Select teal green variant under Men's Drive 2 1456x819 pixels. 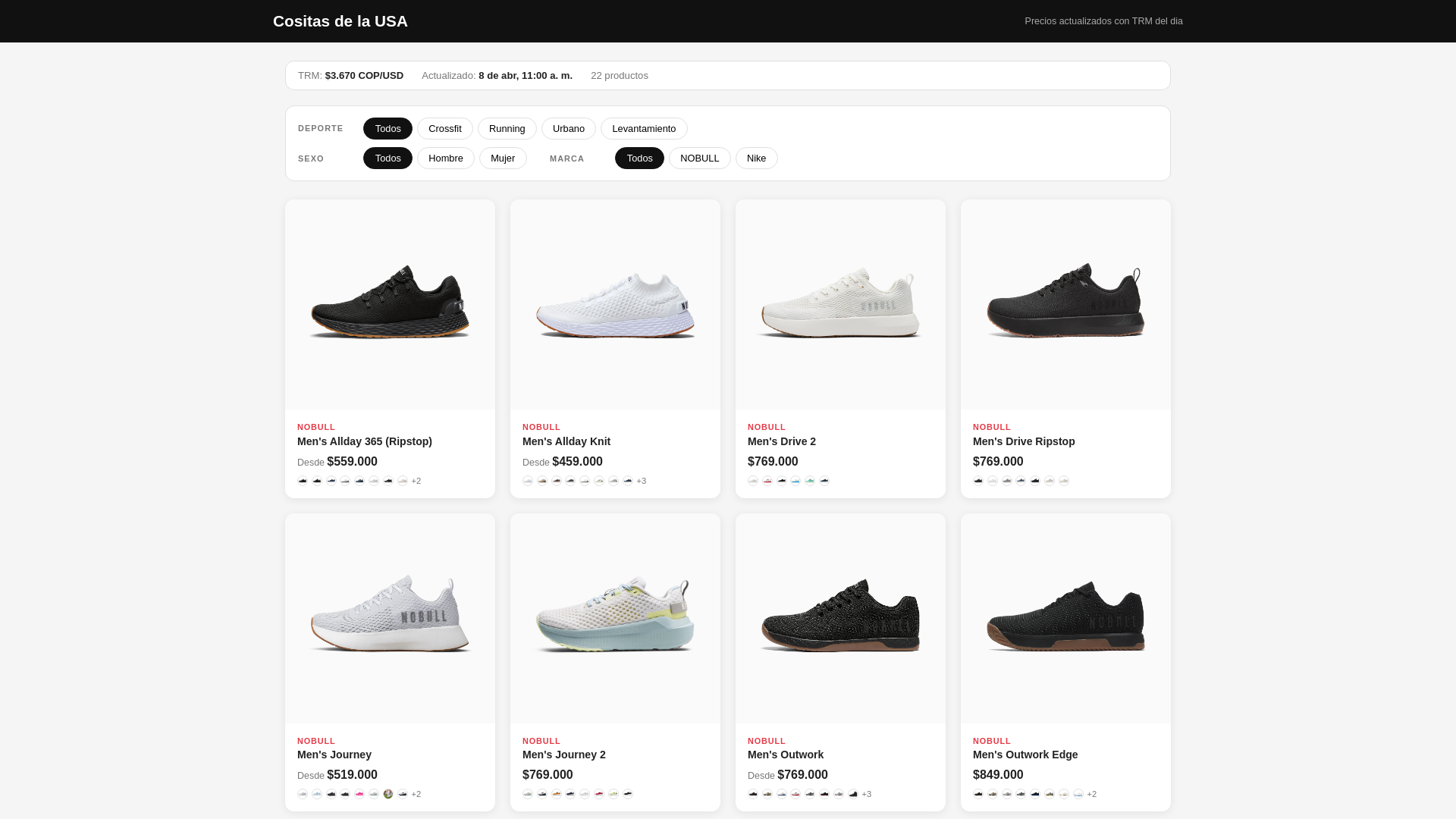click(810, 481)
